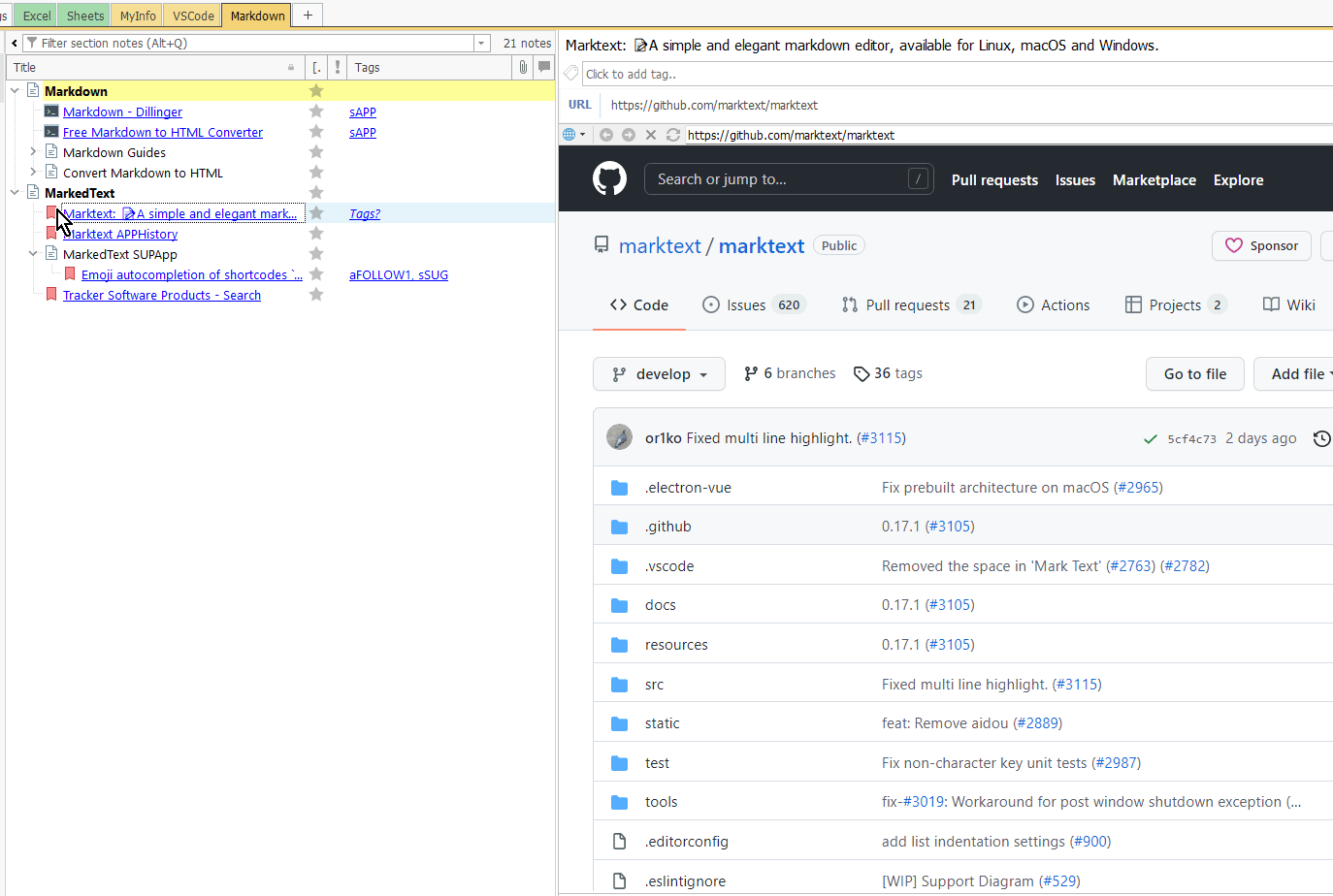The image size is (1333, 896).
Task: Click the stop loading X icon
Action: tap(651, 135)
